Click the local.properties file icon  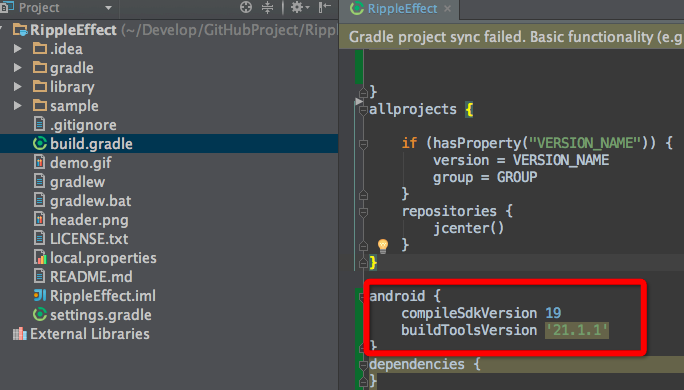click(x=40, y=257)
